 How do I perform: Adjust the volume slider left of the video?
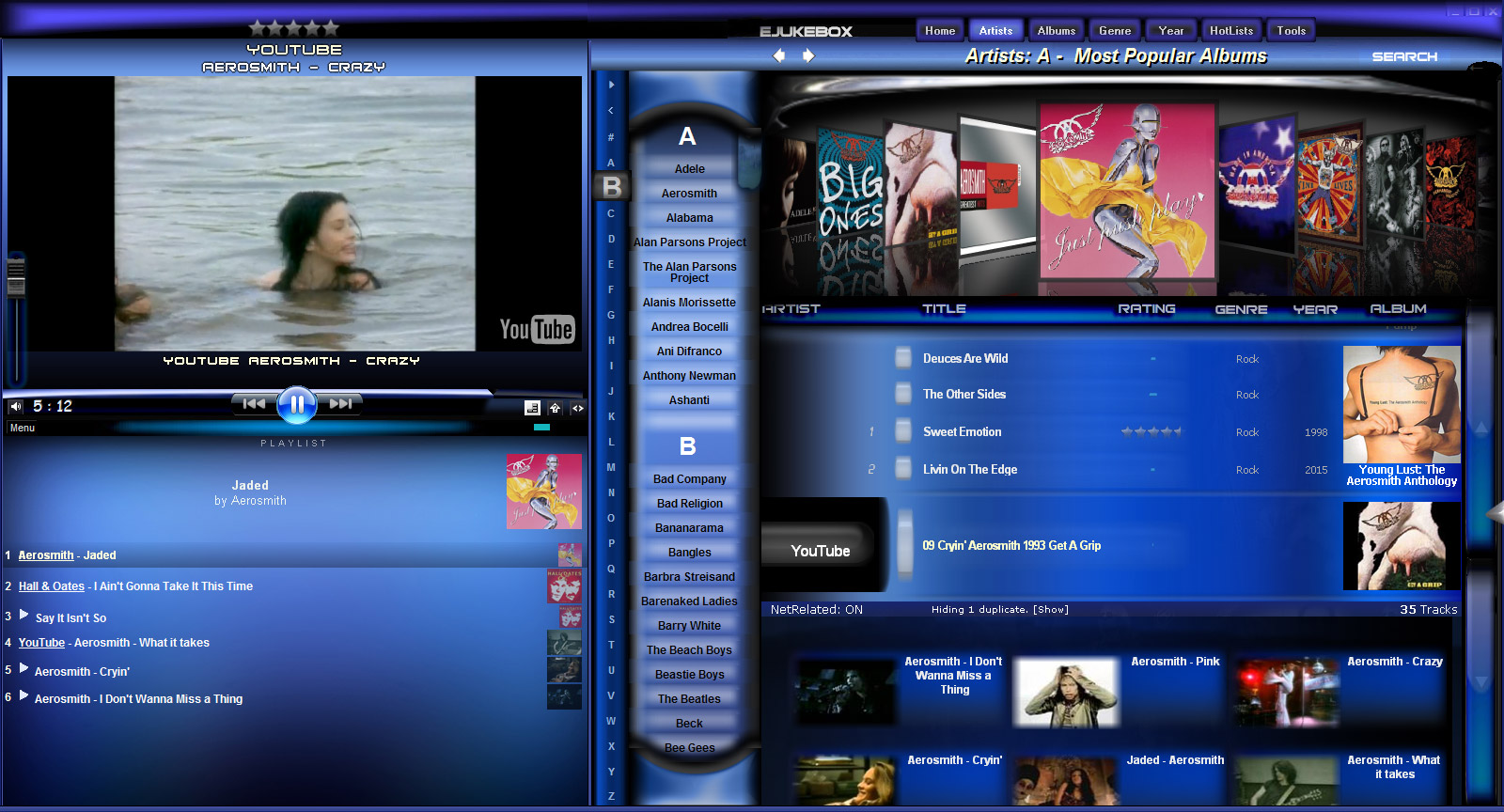coord(16,277)
